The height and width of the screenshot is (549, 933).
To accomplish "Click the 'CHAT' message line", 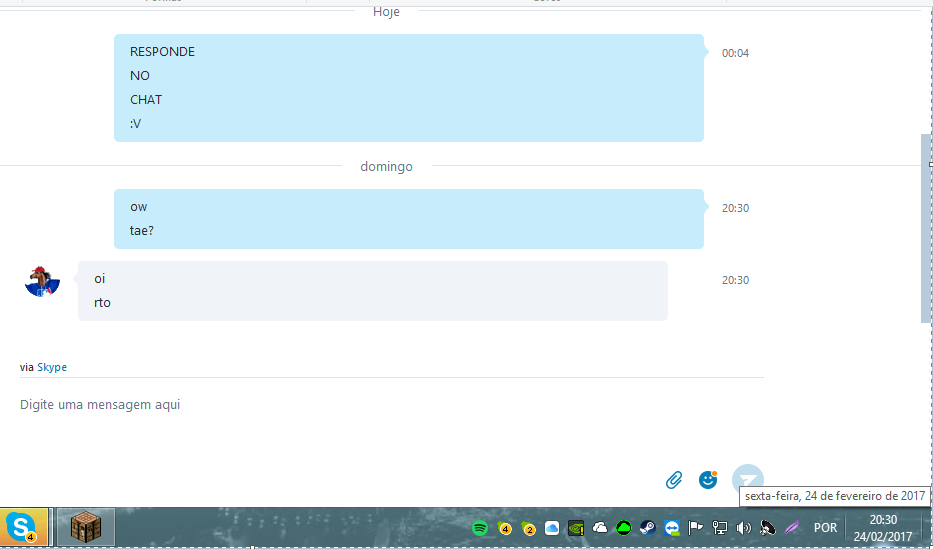I will tap(146, 100).
